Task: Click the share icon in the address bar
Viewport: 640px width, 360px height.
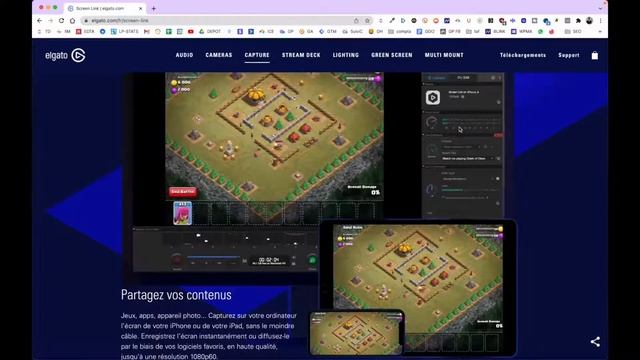Action: [x=356, y=20]
